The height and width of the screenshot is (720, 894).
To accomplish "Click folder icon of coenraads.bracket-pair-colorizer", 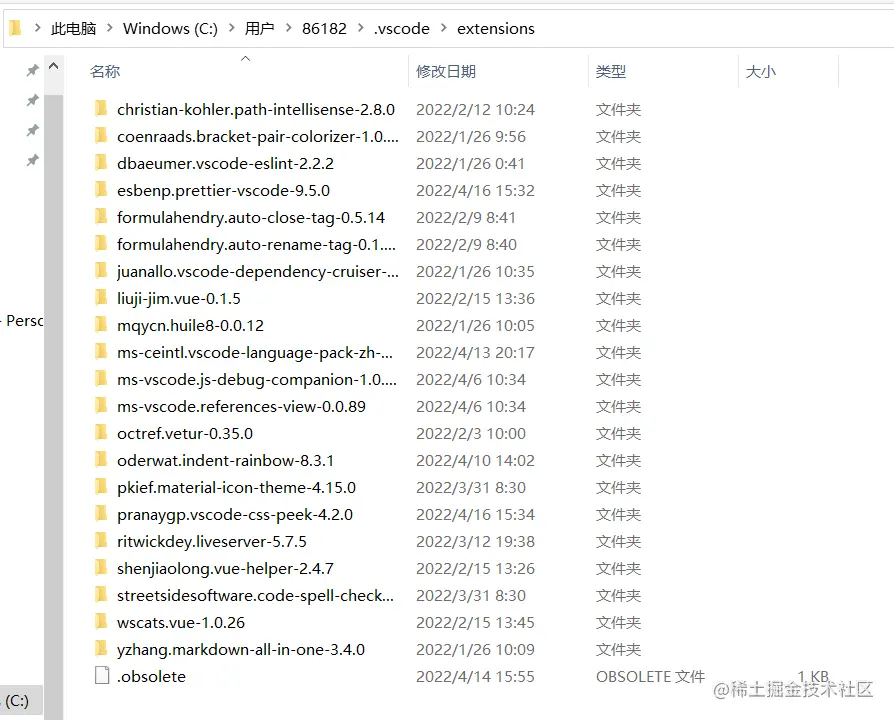I will tap(101, 136).
